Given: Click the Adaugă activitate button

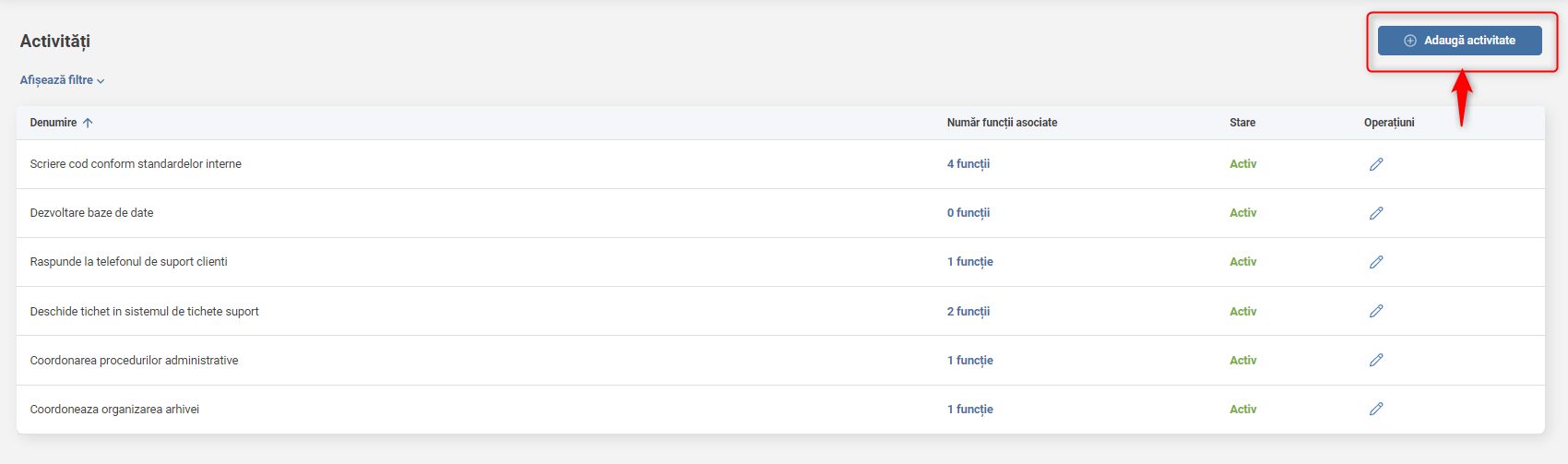Looking at the screenshot, I should point(1459,41).
